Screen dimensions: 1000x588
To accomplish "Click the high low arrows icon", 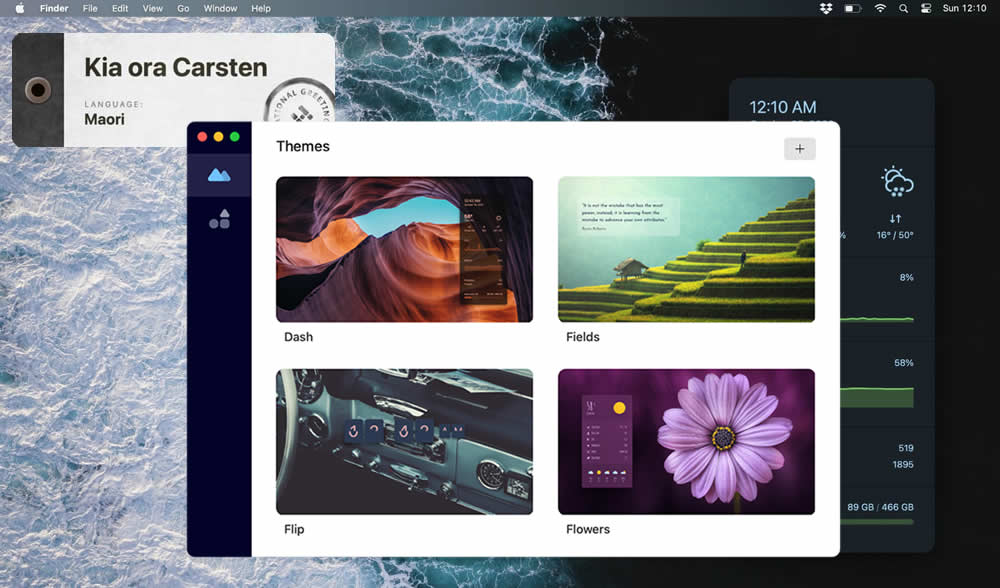I will [x=895, y=218].
